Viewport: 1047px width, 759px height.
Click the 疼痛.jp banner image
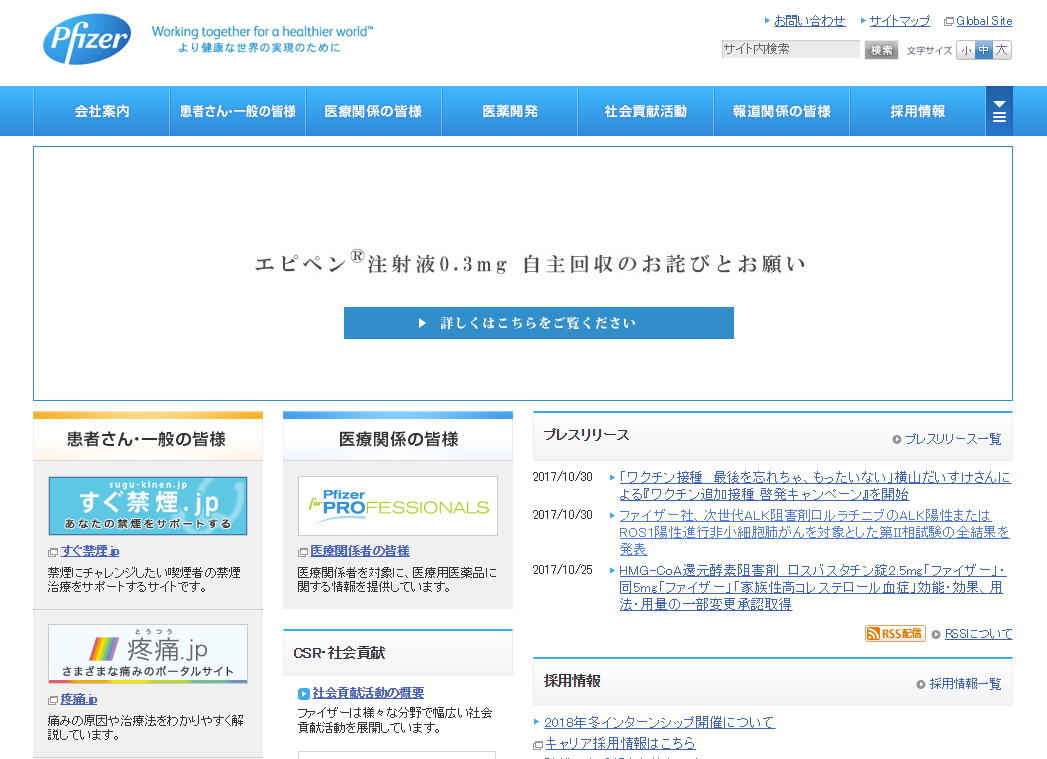pos(148,654)
